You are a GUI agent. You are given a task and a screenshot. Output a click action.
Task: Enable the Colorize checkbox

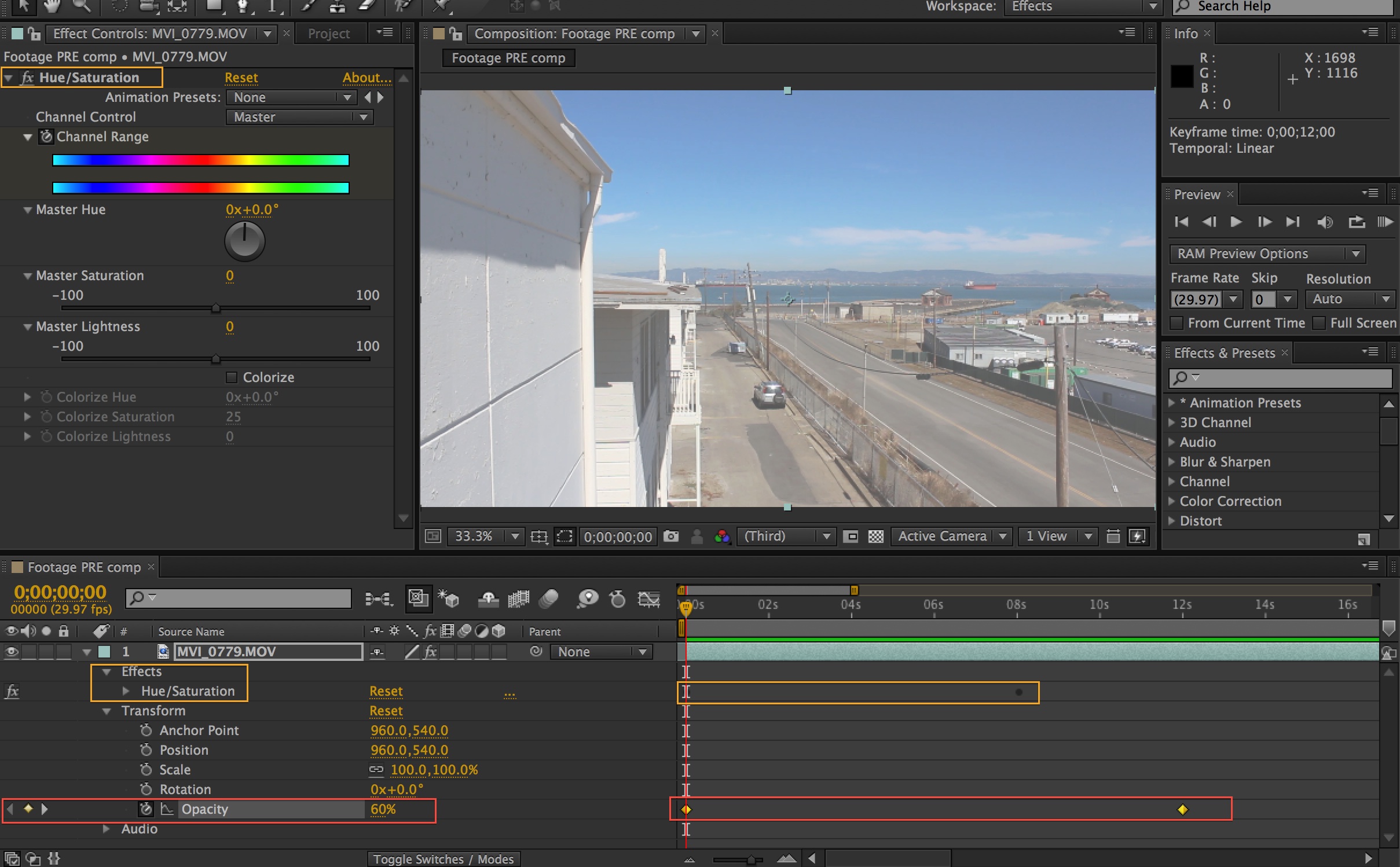(232, 377)
